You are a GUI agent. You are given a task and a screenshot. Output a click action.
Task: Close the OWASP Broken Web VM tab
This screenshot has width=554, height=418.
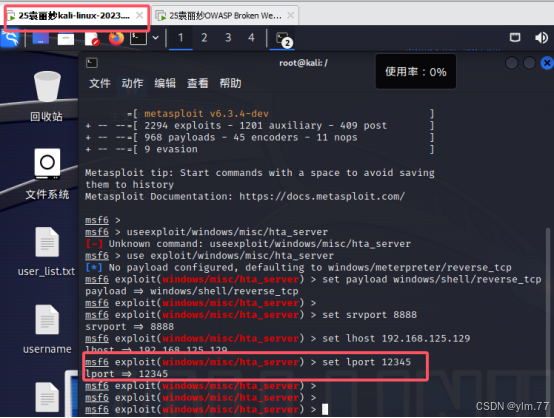(x=290, y=15)
